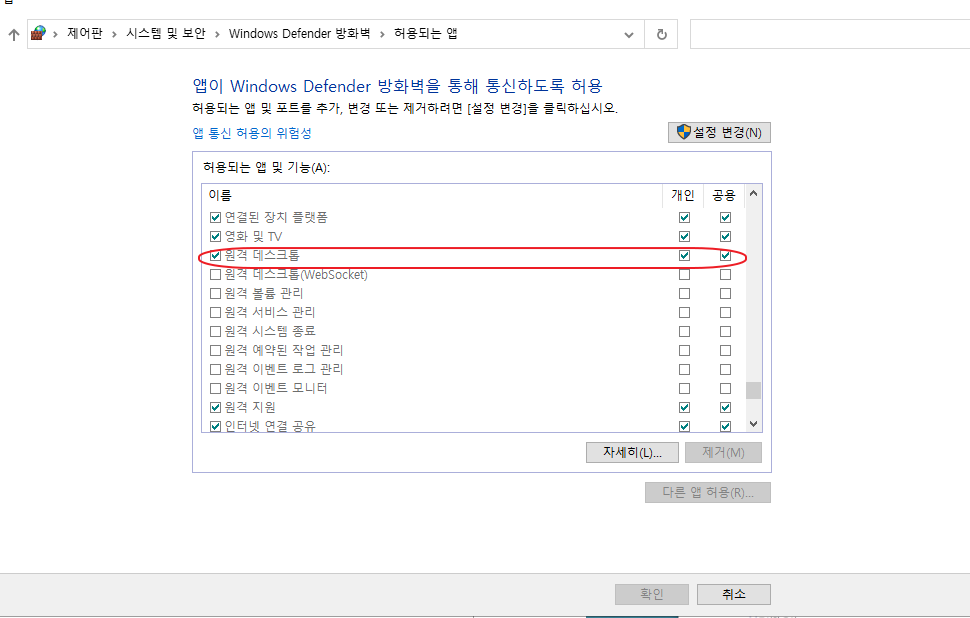This screenshot has width=970, height=618.
Task: Cancel with the 취소 button
Action: pos(734,594)
